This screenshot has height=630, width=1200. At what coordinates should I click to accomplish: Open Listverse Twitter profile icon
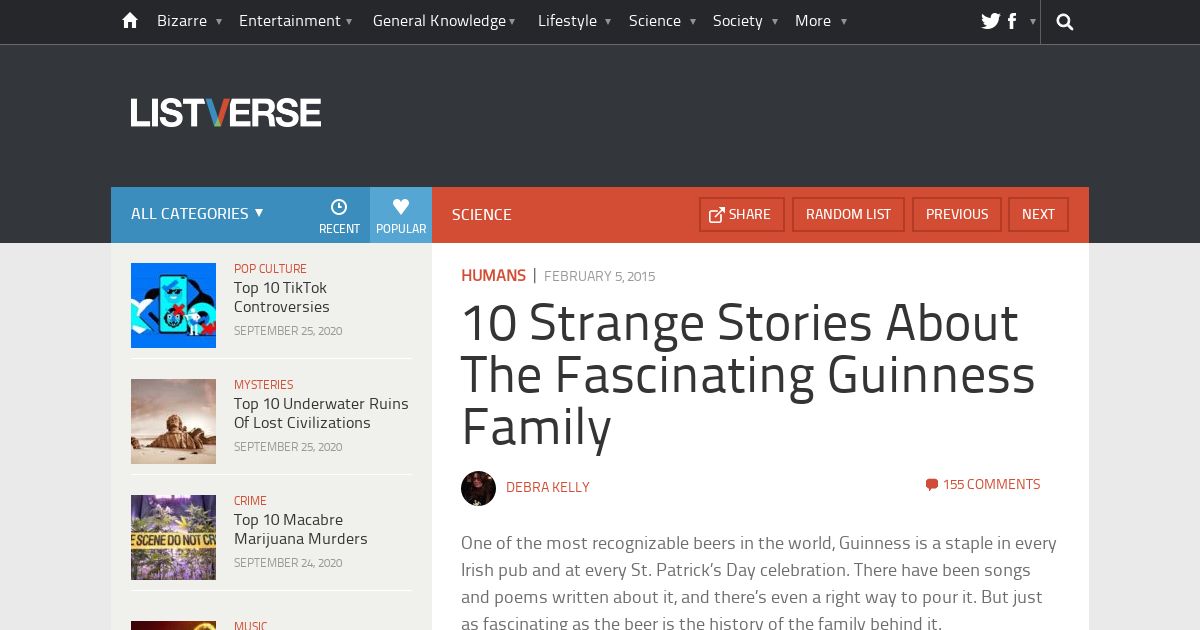(991, 21)
